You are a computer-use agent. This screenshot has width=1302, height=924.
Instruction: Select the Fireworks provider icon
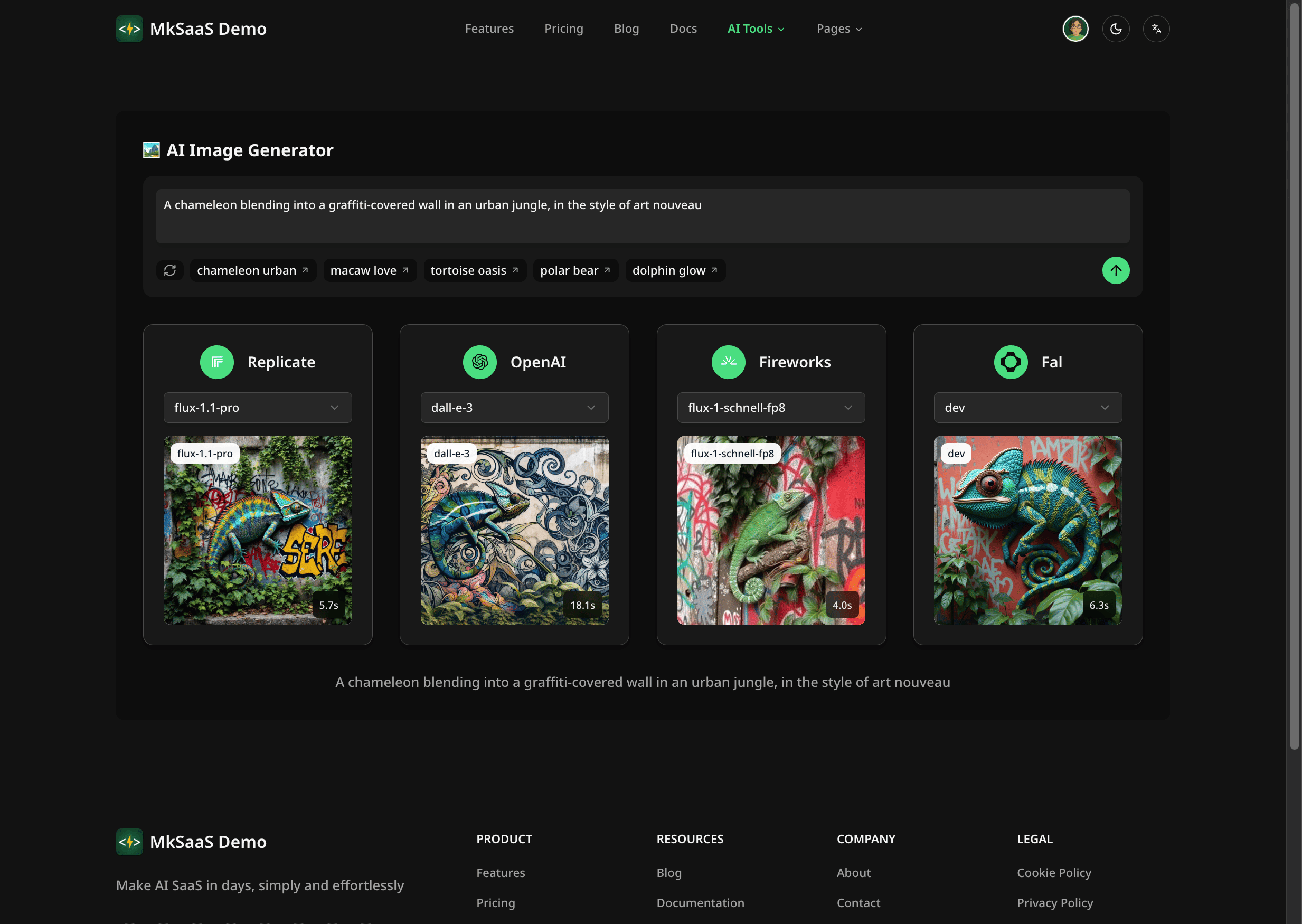(x=729, y=362)
